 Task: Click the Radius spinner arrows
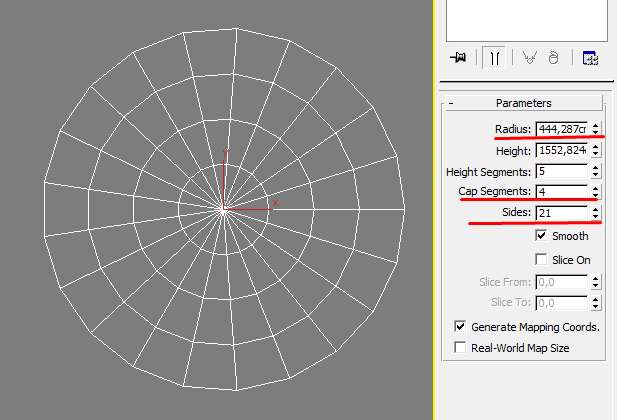596,129
